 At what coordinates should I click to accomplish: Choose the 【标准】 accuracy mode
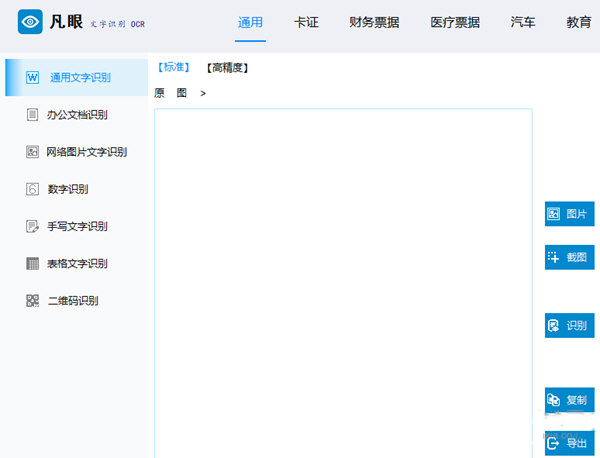[x=174, y=67]
